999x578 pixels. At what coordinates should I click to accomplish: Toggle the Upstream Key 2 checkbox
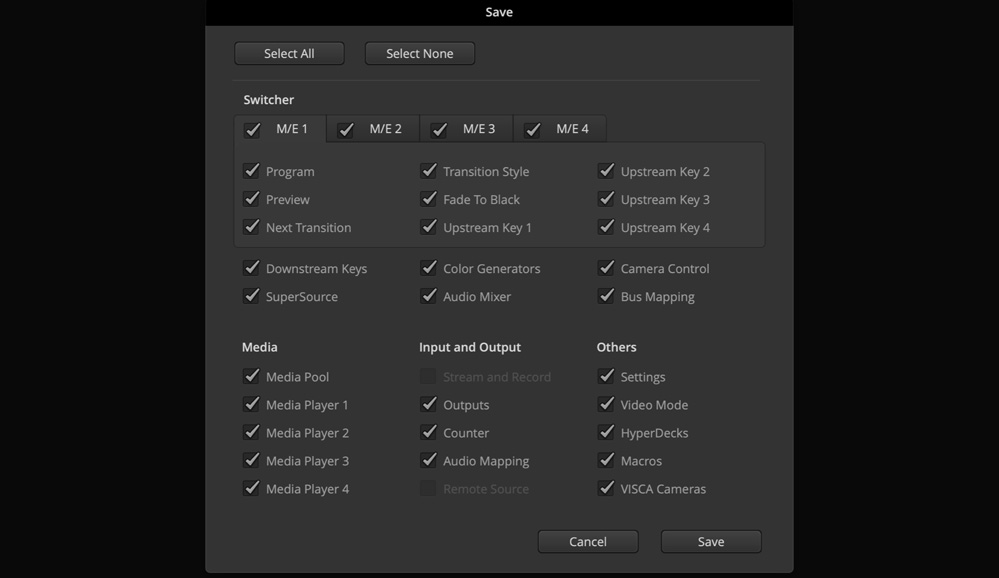point(606,171)
